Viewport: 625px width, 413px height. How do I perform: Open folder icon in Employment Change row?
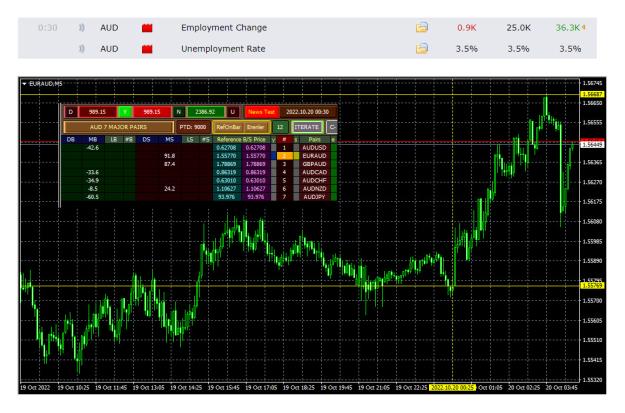click(x=422, y=28)
